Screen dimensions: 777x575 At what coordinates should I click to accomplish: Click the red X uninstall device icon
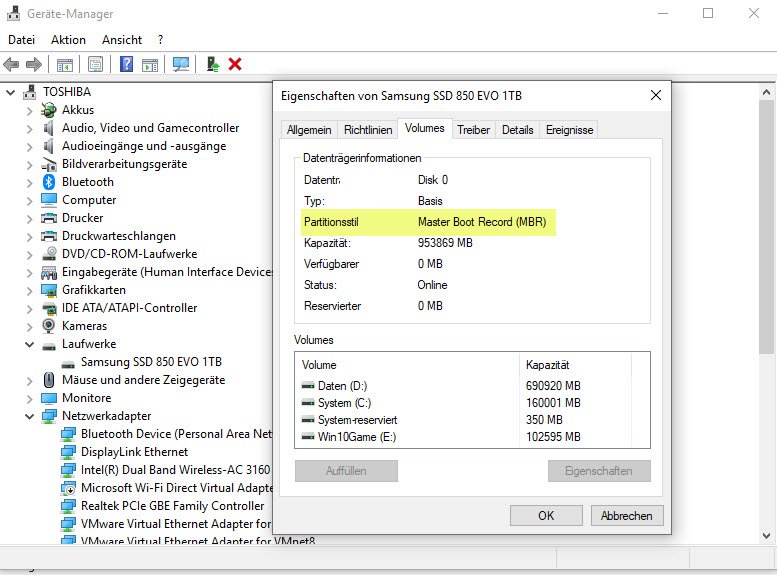[235, 65]
